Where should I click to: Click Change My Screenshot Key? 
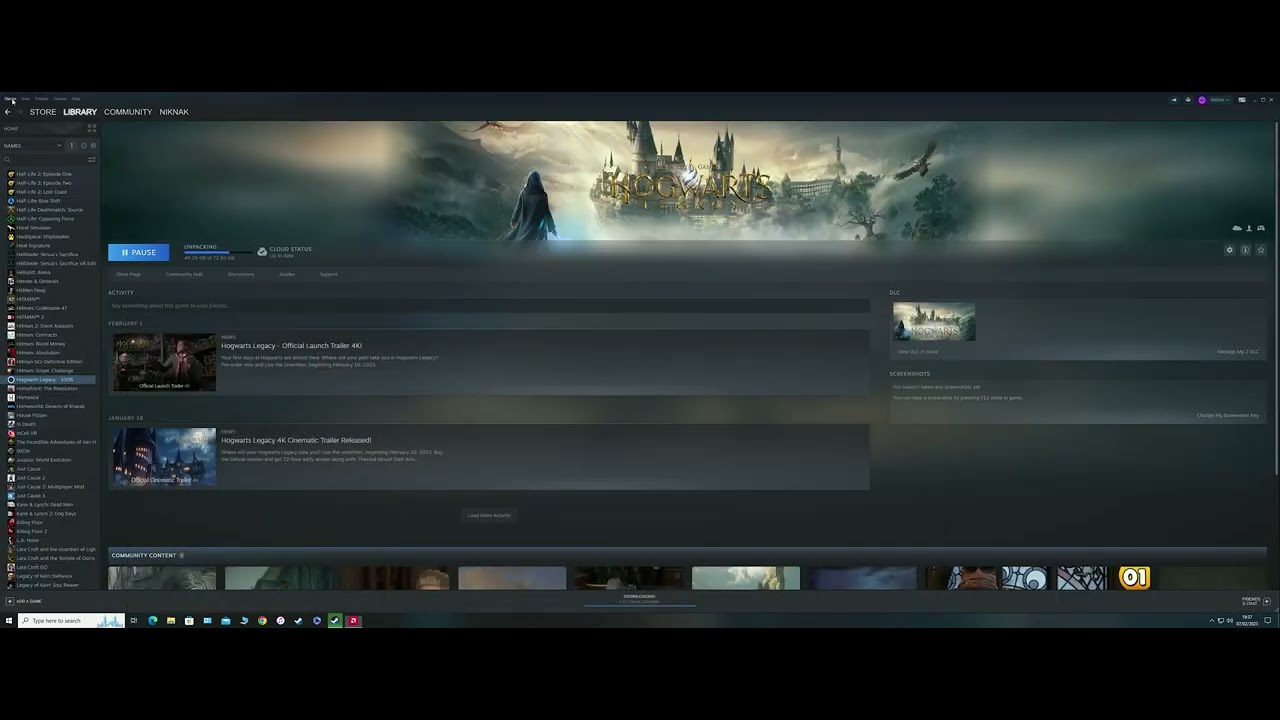pyautogui.click(x=1228, y=415)
